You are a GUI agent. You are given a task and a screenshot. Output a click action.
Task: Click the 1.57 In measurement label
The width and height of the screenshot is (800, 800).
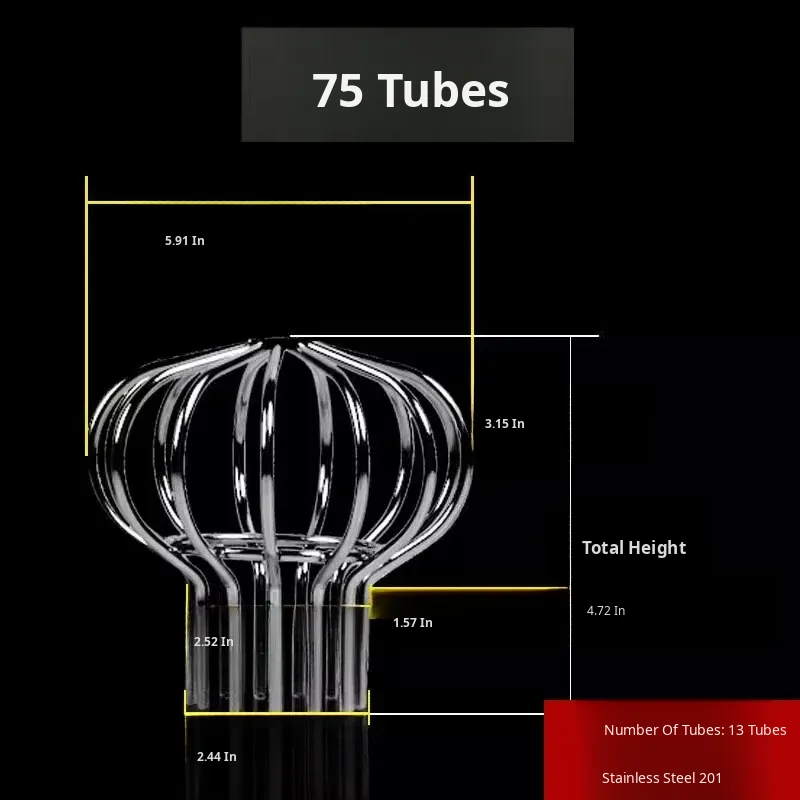[412, 623]
